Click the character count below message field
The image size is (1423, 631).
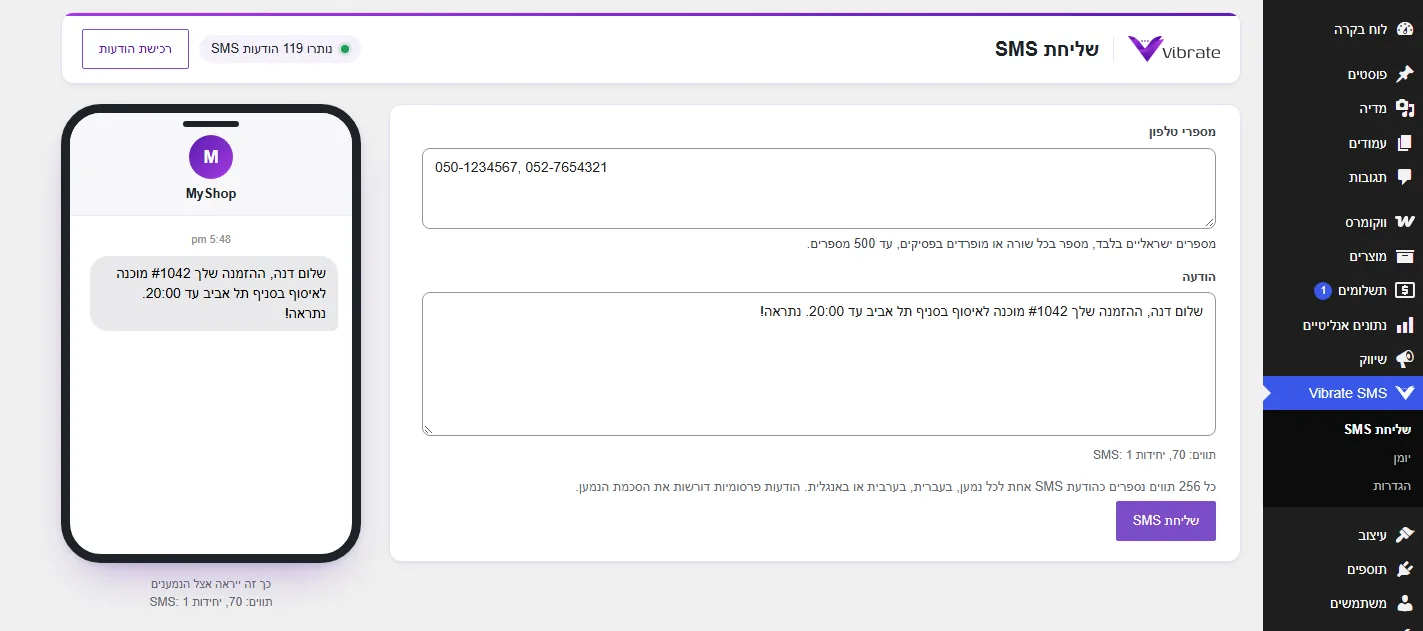click(1154, 455)
